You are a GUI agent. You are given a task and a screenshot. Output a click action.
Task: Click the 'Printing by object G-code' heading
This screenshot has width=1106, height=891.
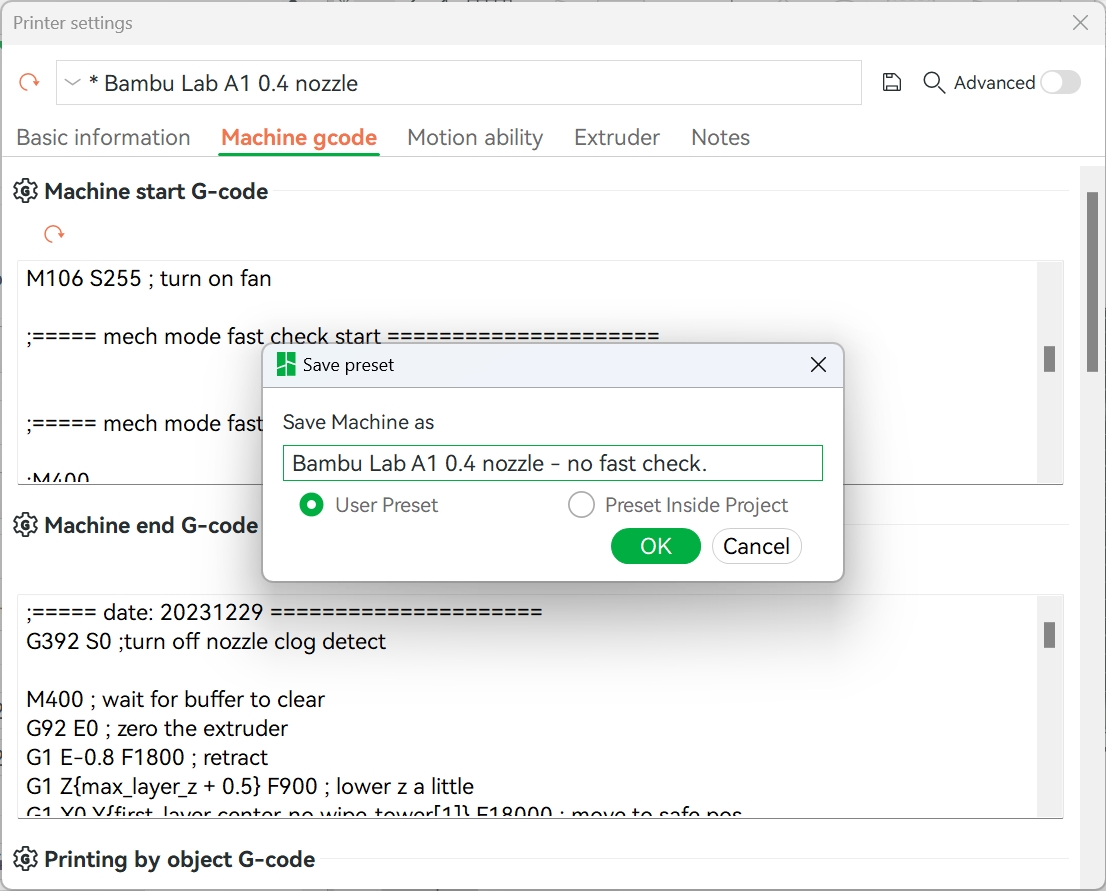click(180, 859)
